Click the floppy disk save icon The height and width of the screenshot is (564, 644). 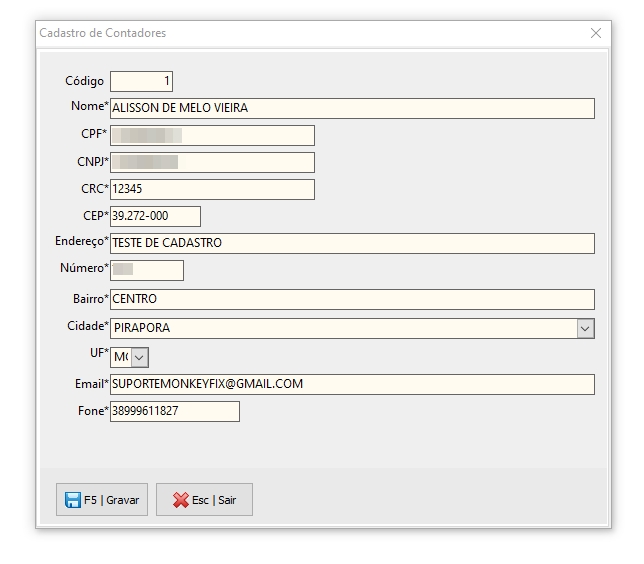[x=73, y=500]
